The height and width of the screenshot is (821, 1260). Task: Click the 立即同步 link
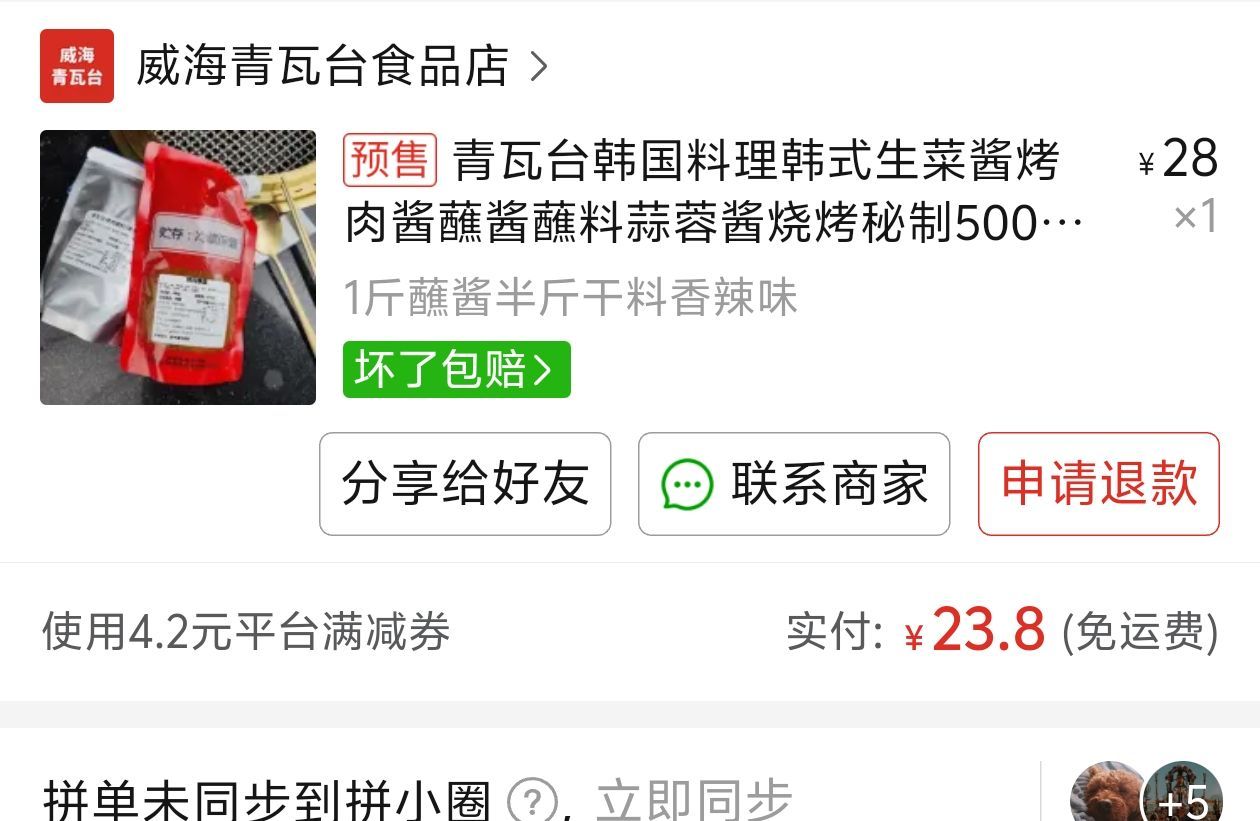coord(694,801)
